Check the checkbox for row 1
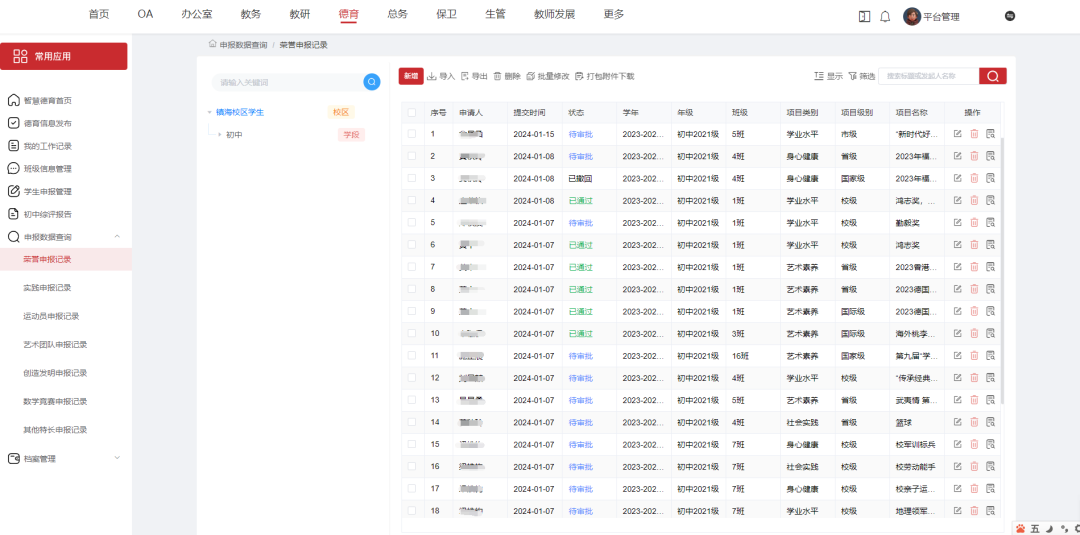 coord(412,133)
